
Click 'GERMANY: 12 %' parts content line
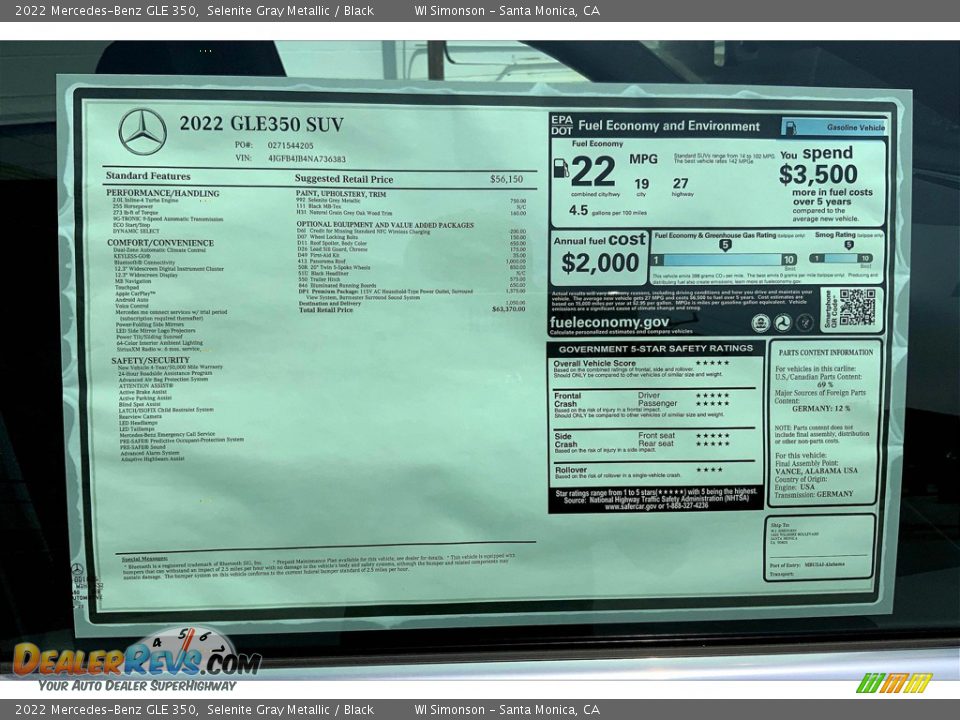pos(821,408)
